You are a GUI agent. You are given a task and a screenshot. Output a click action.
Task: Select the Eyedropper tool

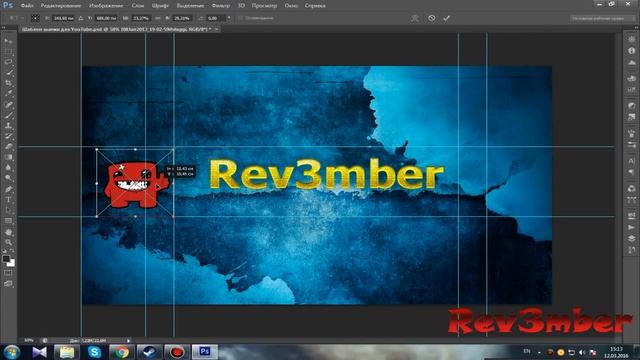coord(8,94)
